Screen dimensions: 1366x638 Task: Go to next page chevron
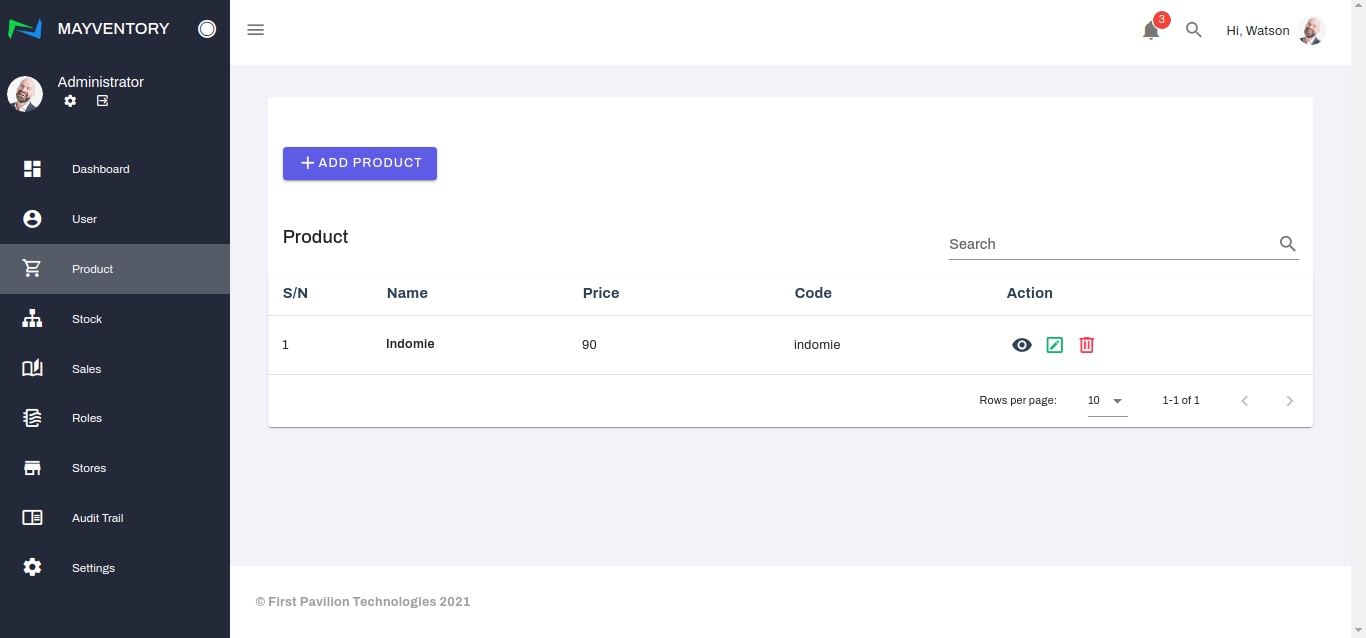pos(1289,401)
